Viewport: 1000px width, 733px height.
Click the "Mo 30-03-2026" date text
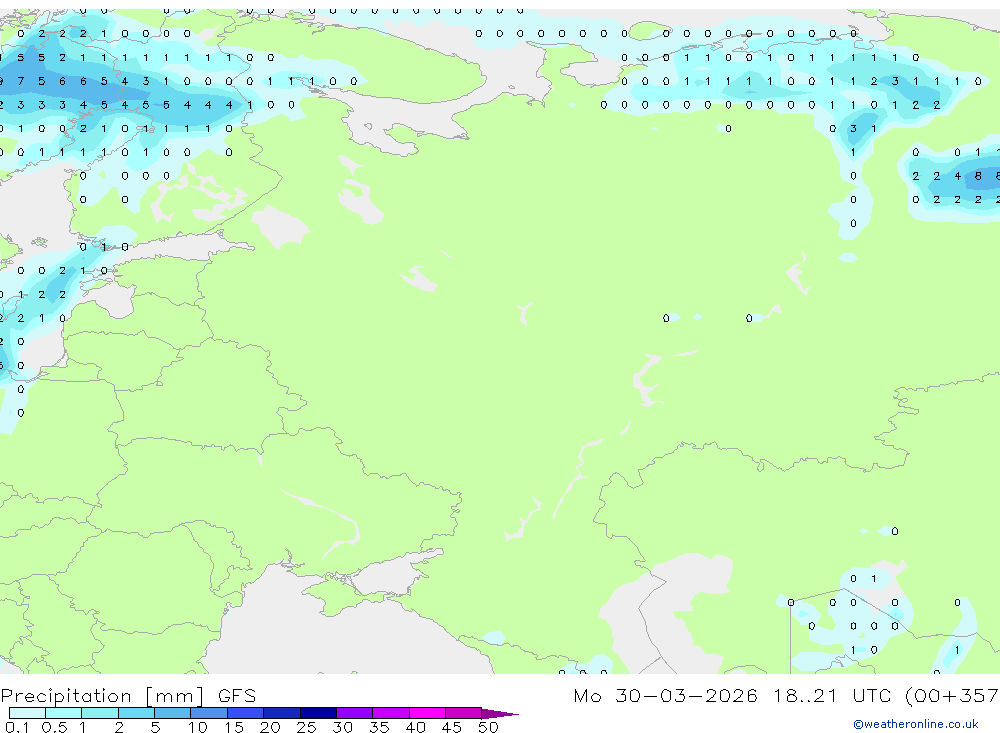point(665,695)
